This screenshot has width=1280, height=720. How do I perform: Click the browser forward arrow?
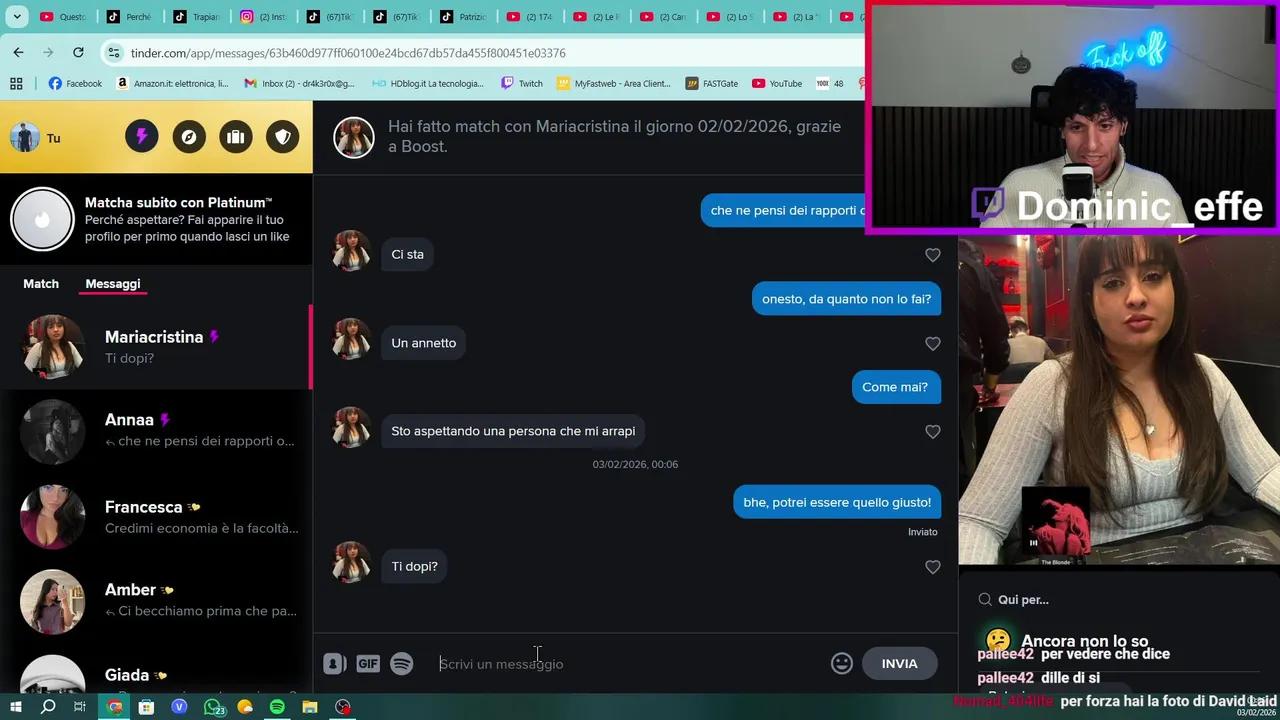(x=48, y=52)
